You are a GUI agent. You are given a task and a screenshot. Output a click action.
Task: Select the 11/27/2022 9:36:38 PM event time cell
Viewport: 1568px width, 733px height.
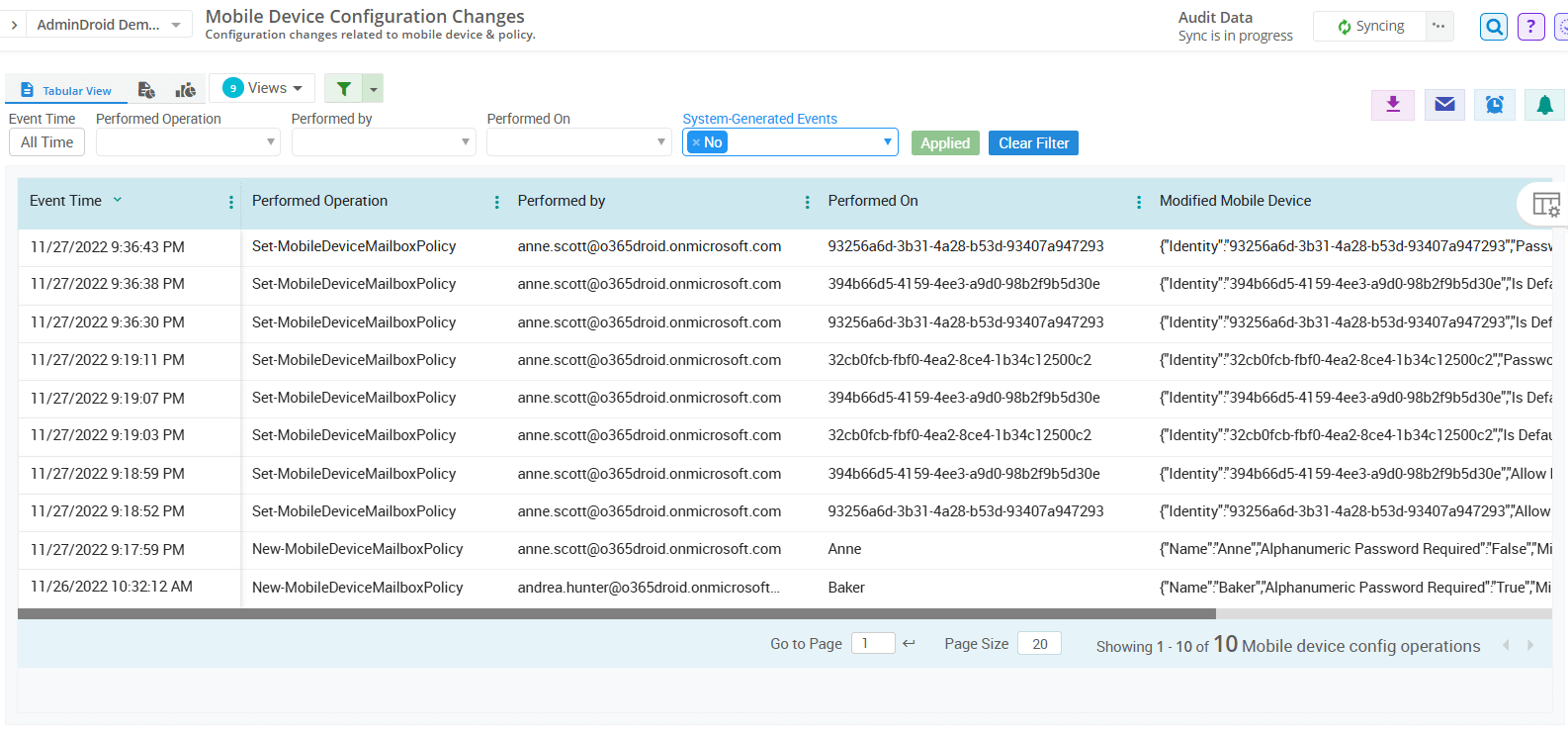pos(108,284)
